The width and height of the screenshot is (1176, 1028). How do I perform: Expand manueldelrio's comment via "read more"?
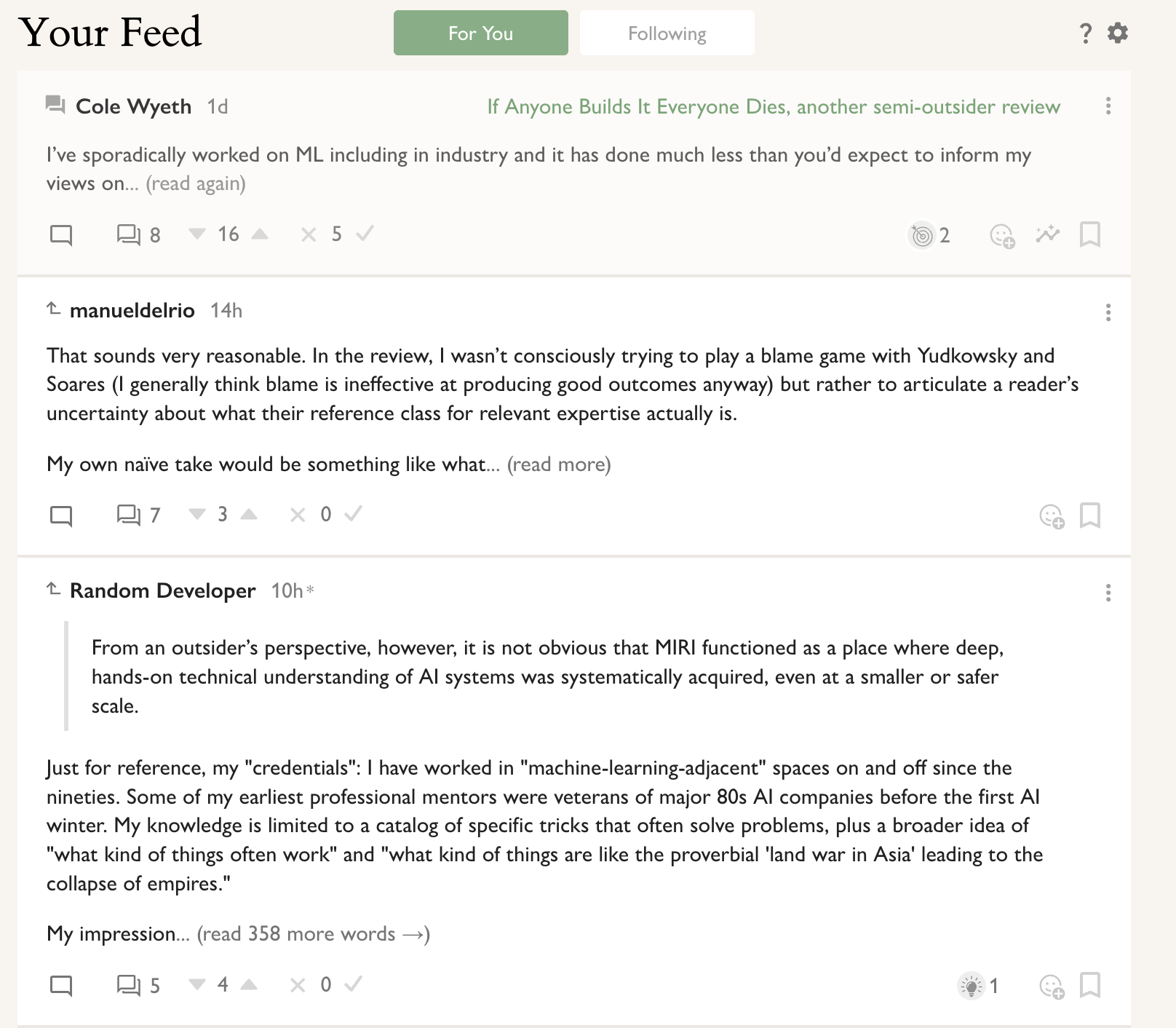[559, 464]
